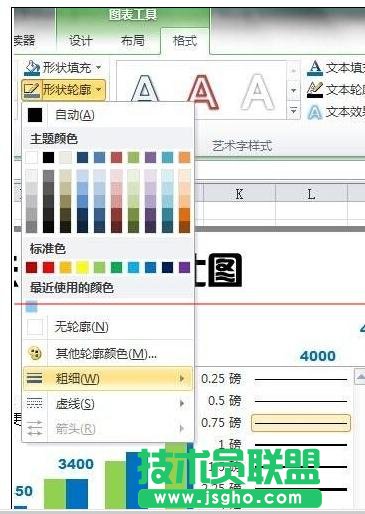The height and width of the screenshot is (514, 365).
Task: Click the 文本轮廓 pen icon
Action: [x=315, y=90]
